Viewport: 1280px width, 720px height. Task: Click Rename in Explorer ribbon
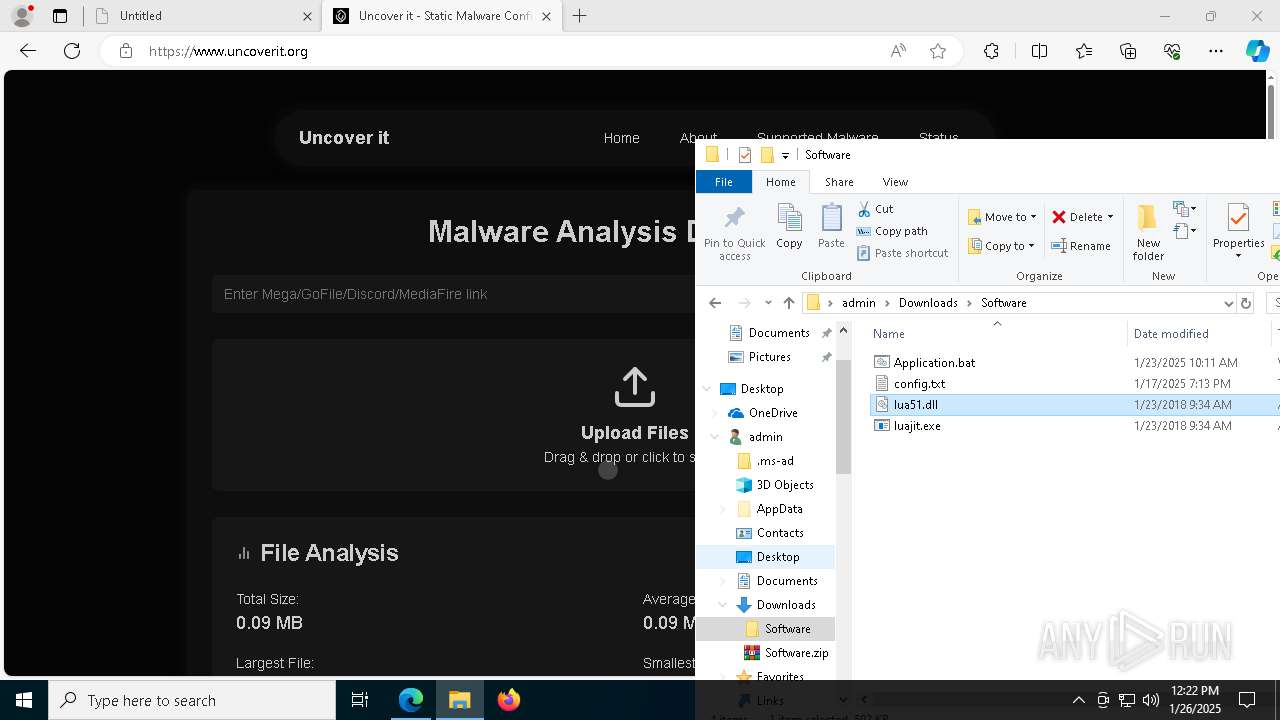click(x=1081, y=246)
